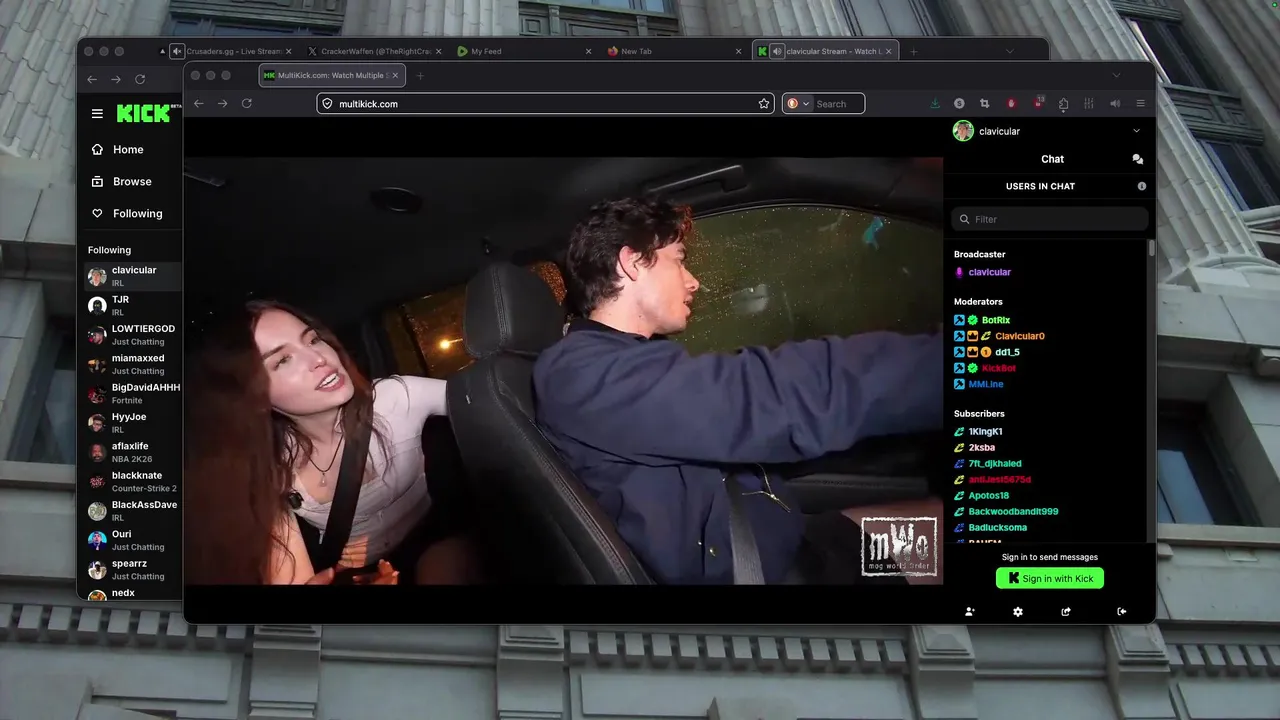The width and height of the screenshot is (1280, 720).
Task: Open blackknate channel in Following list
Action: click(x=132, y=481)
